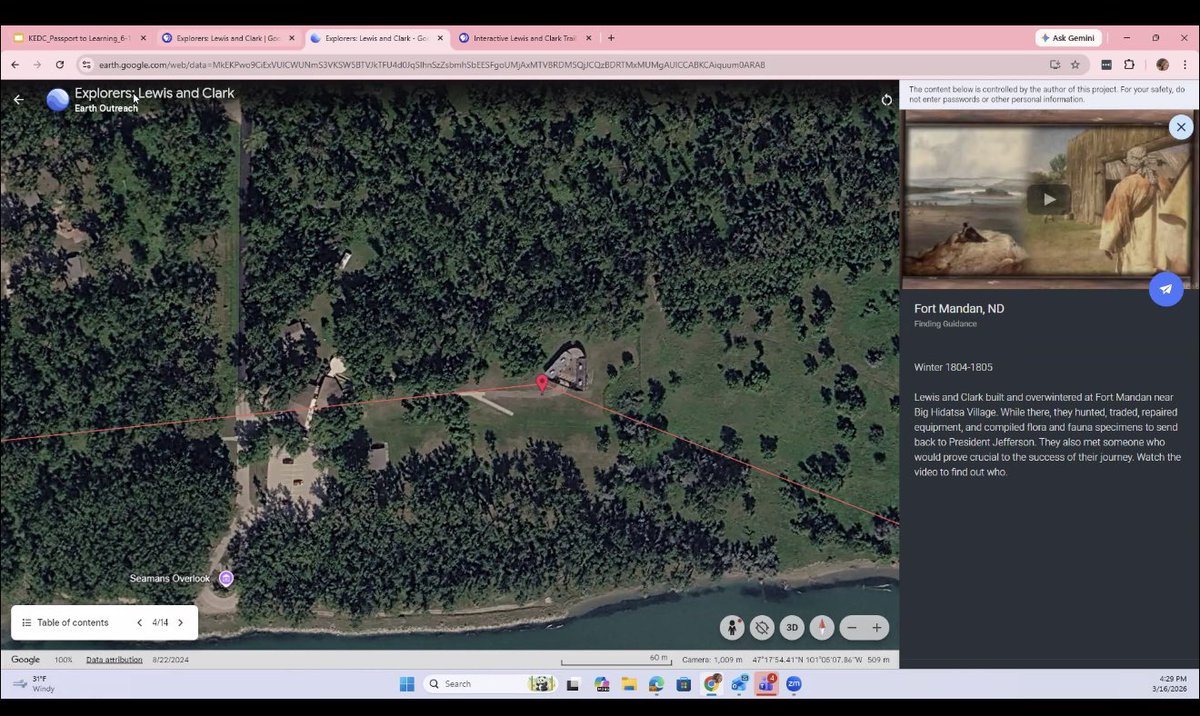This screenshot has height=716, width=1200.
Task: Click the Google Earth globe logo
Action: pos(58,99)
